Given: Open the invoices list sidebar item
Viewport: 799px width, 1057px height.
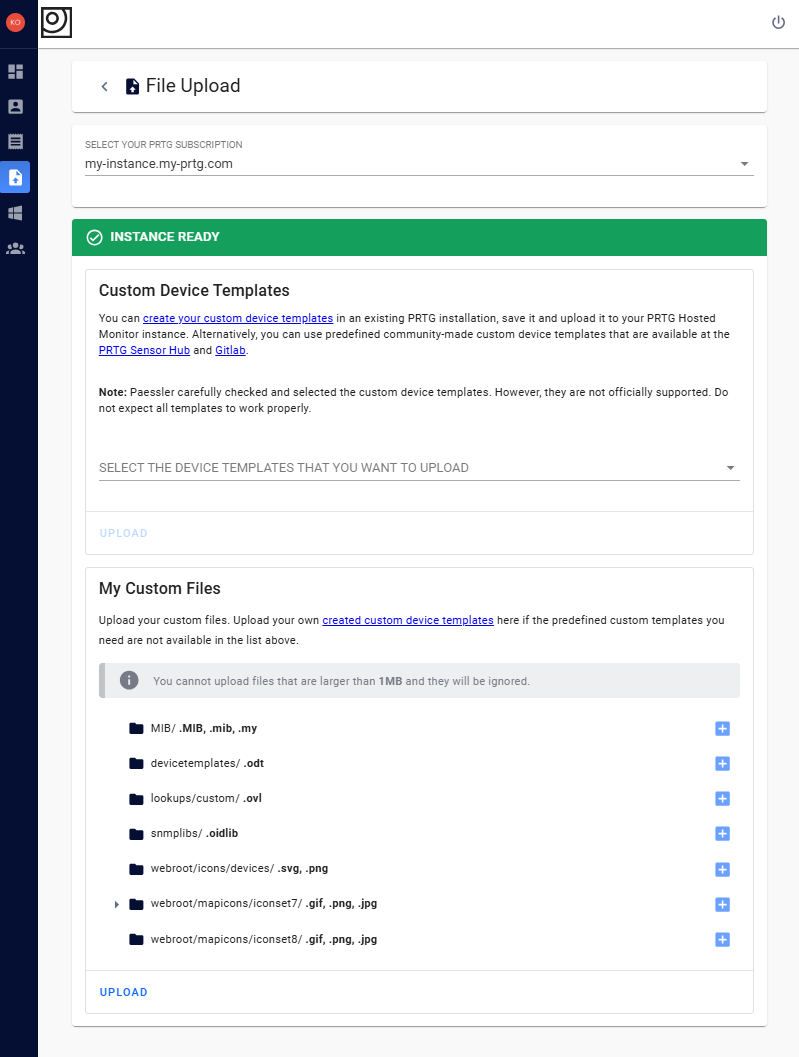Looking at the screenshot, I should (15, 142).
